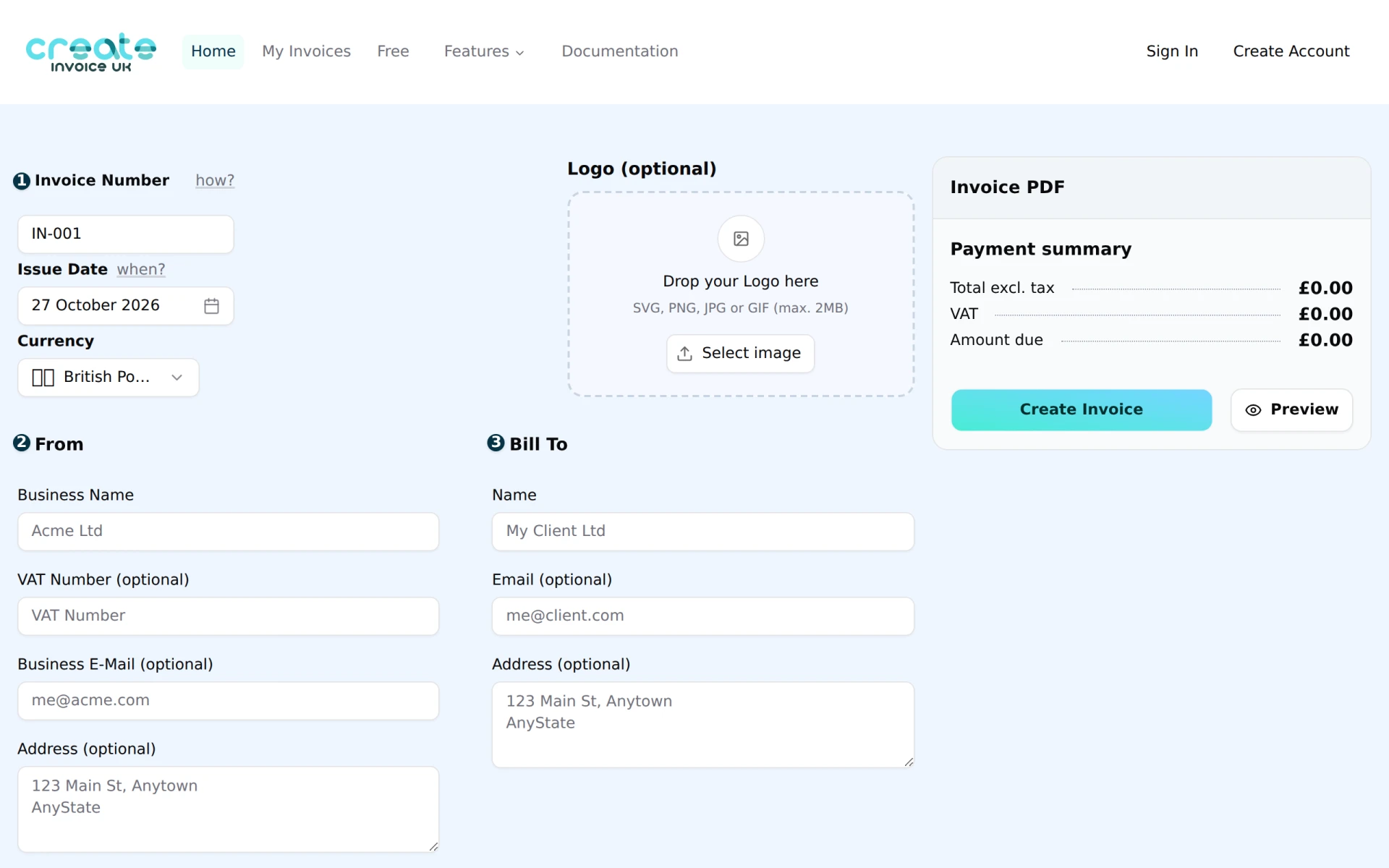Focus the Bill To Address textarea
Screen dimensions: 1389x868
pyautogui.click(x=703, y=725)
